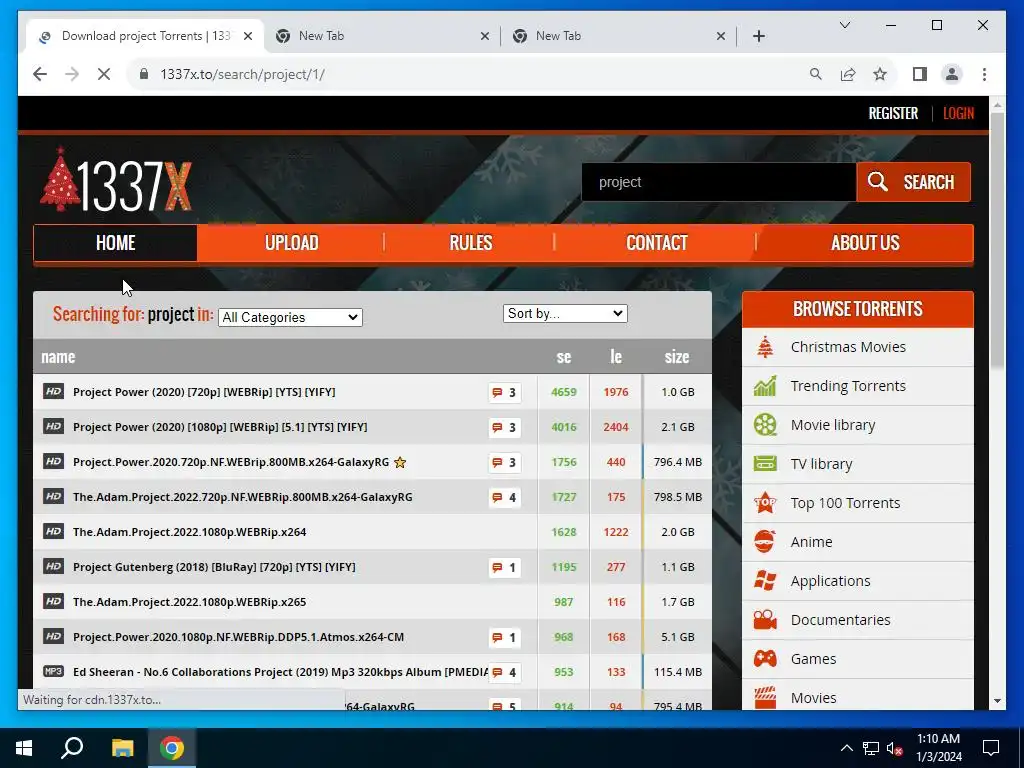Go to the HOME menu item
The image size is (1024, 768).
(x=116, y=243)
